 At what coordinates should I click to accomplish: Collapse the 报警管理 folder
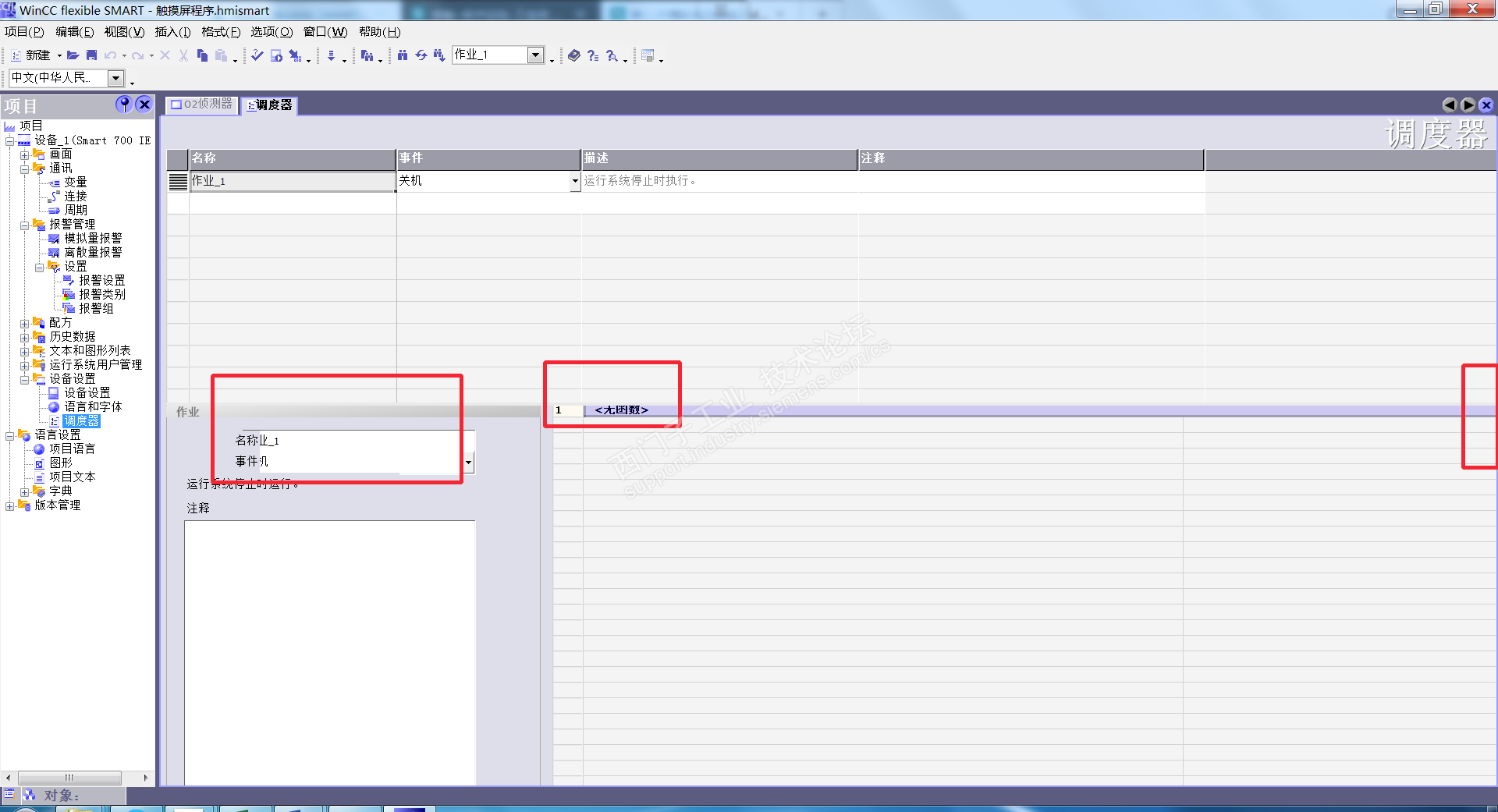(x=24, y=225)
